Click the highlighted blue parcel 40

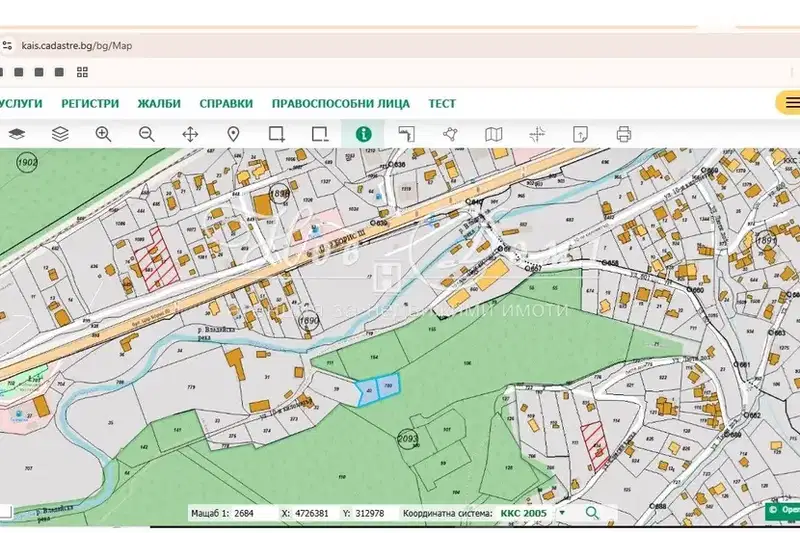tap(368, 392)
